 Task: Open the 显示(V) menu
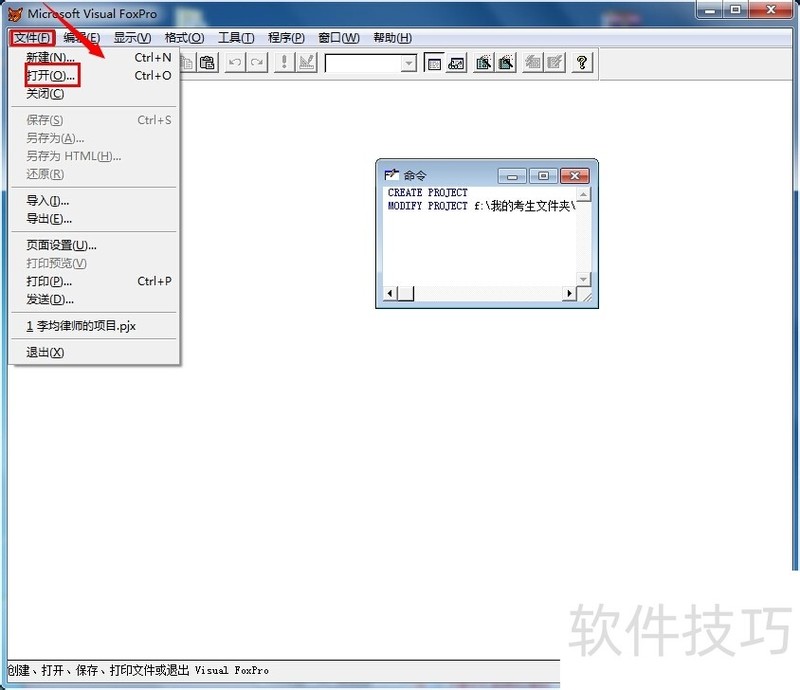[x=132, y=38]
